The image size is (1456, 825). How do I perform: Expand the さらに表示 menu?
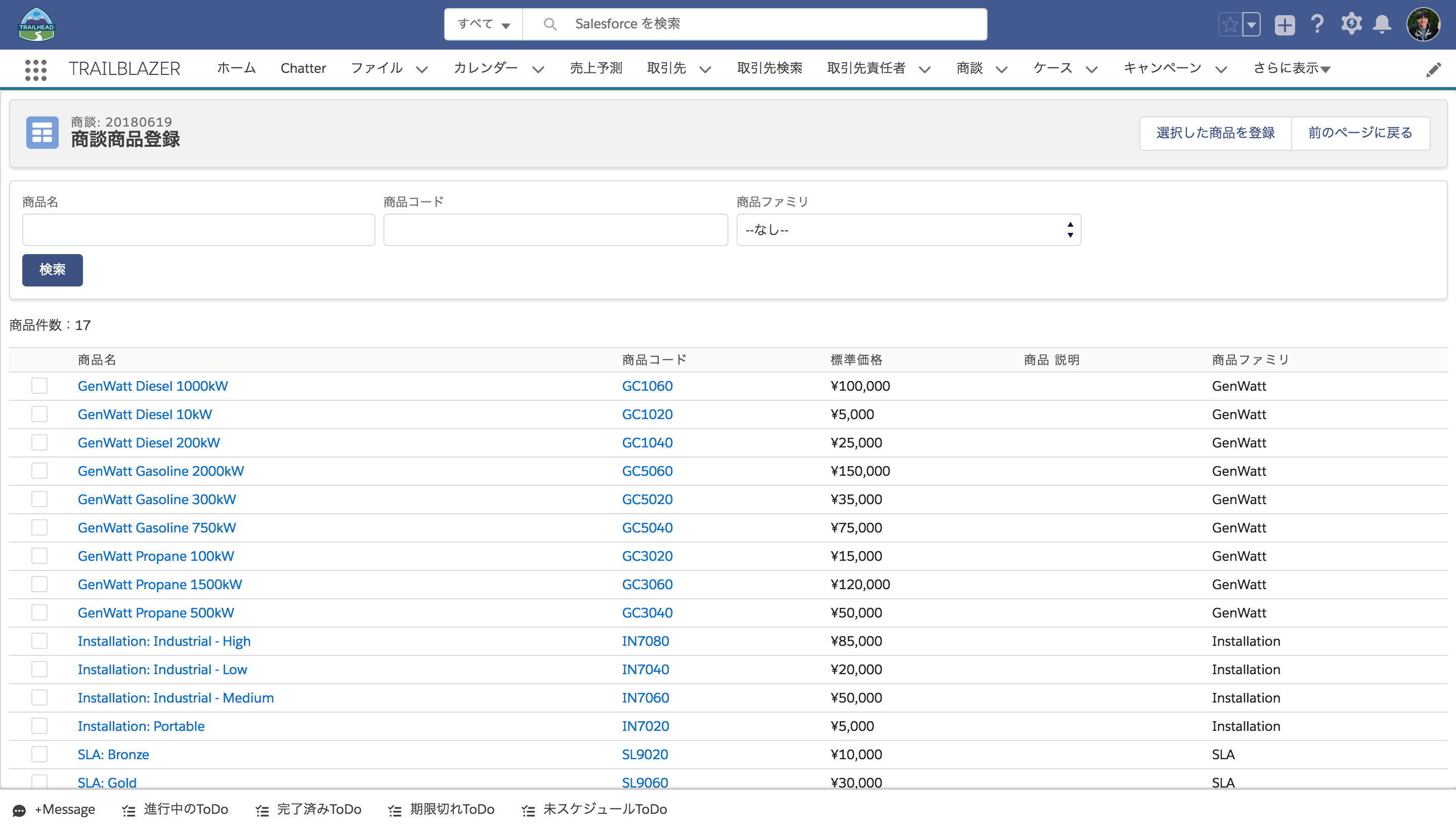(1291, 68)
